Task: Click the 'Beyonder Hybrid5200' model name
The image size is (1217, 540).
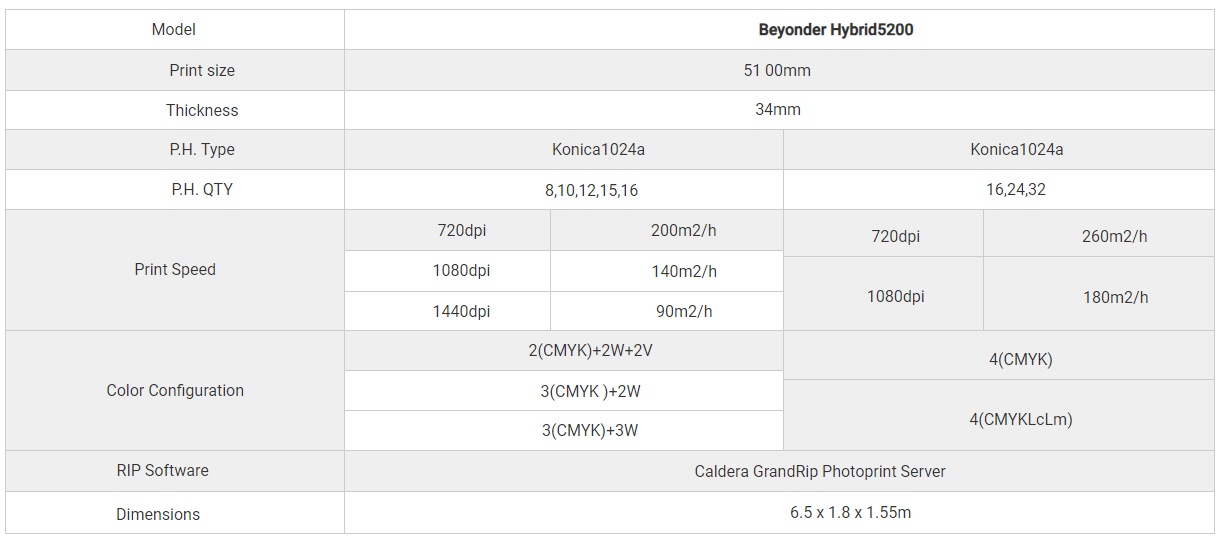Action: (835, 30)
